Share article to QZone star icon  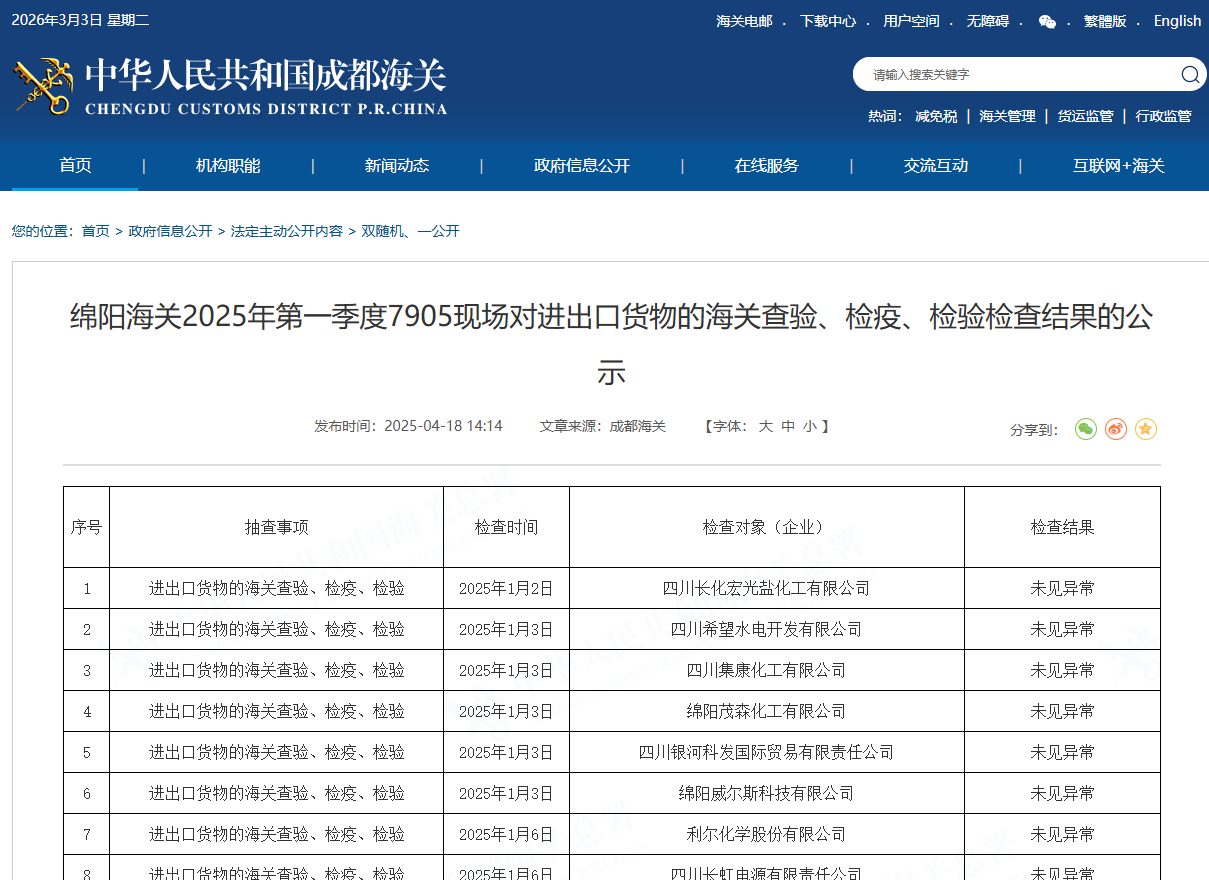click(x=1146, y=429)
